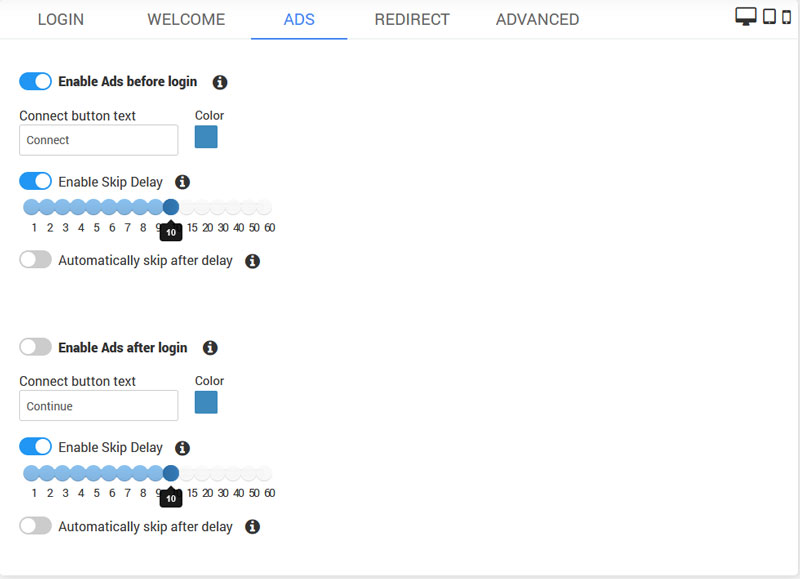The width and height of the screenshot is (800, 579).
Task: Turn on Enable Ads after login toggle
Action: pyautogui.click(x=35, y=347)
